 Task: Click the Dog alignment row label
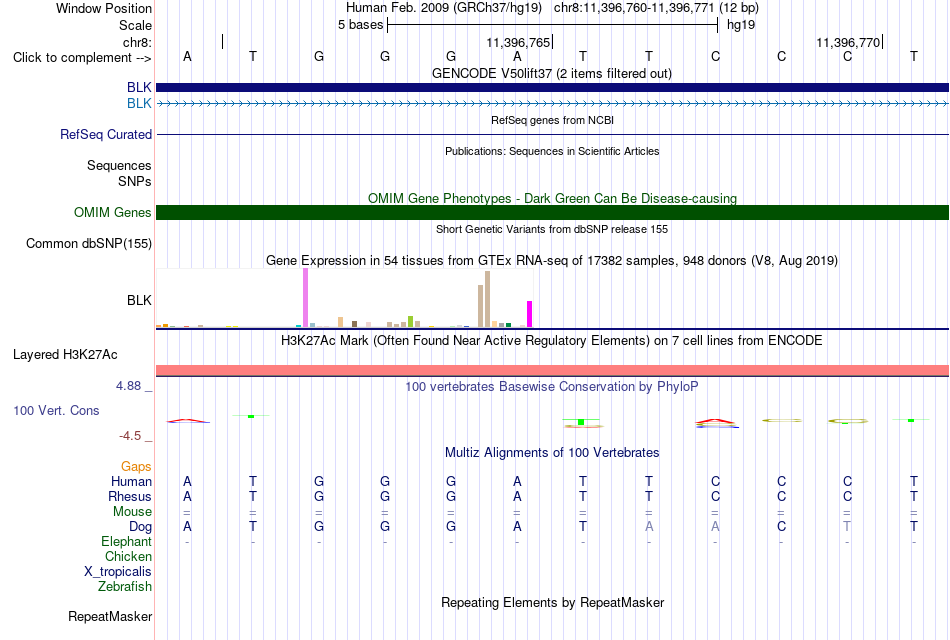140,527
